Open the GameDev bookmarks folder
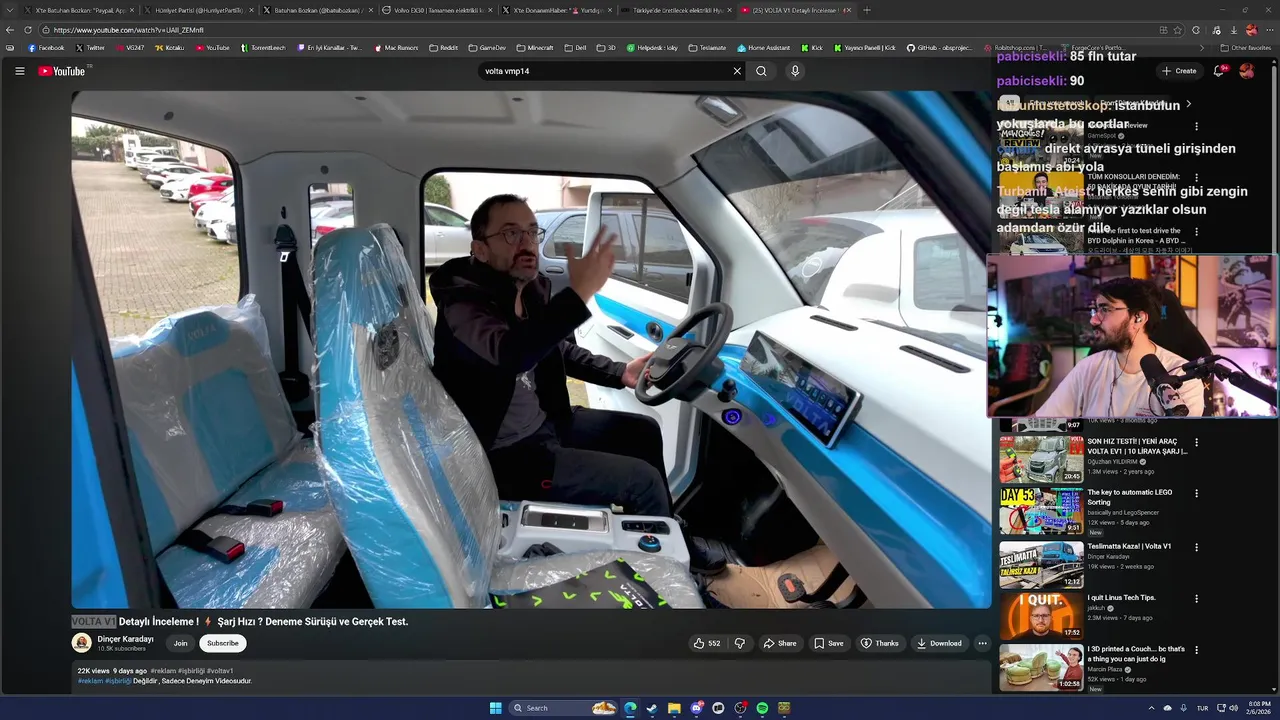 [x=487, y=47]
